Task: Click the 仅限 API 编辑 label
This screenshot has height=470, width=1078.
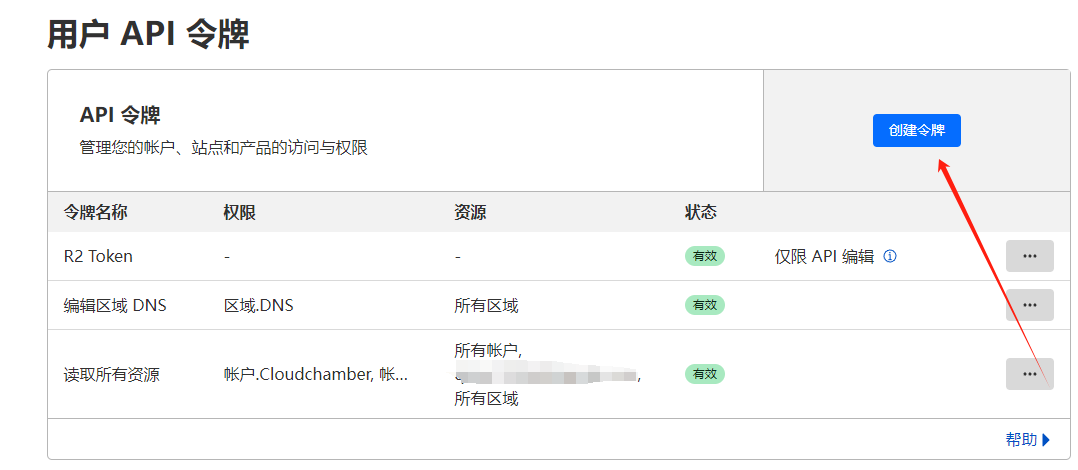Action: pyautogui.click(x=824, y=256)
